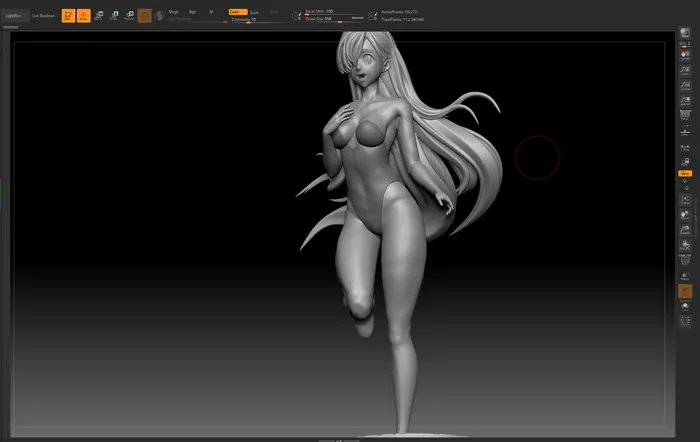Viewport: 700px width, 442px height.
Task: Click the round sculpt sphere icon
Action: [x=160, y=16]
